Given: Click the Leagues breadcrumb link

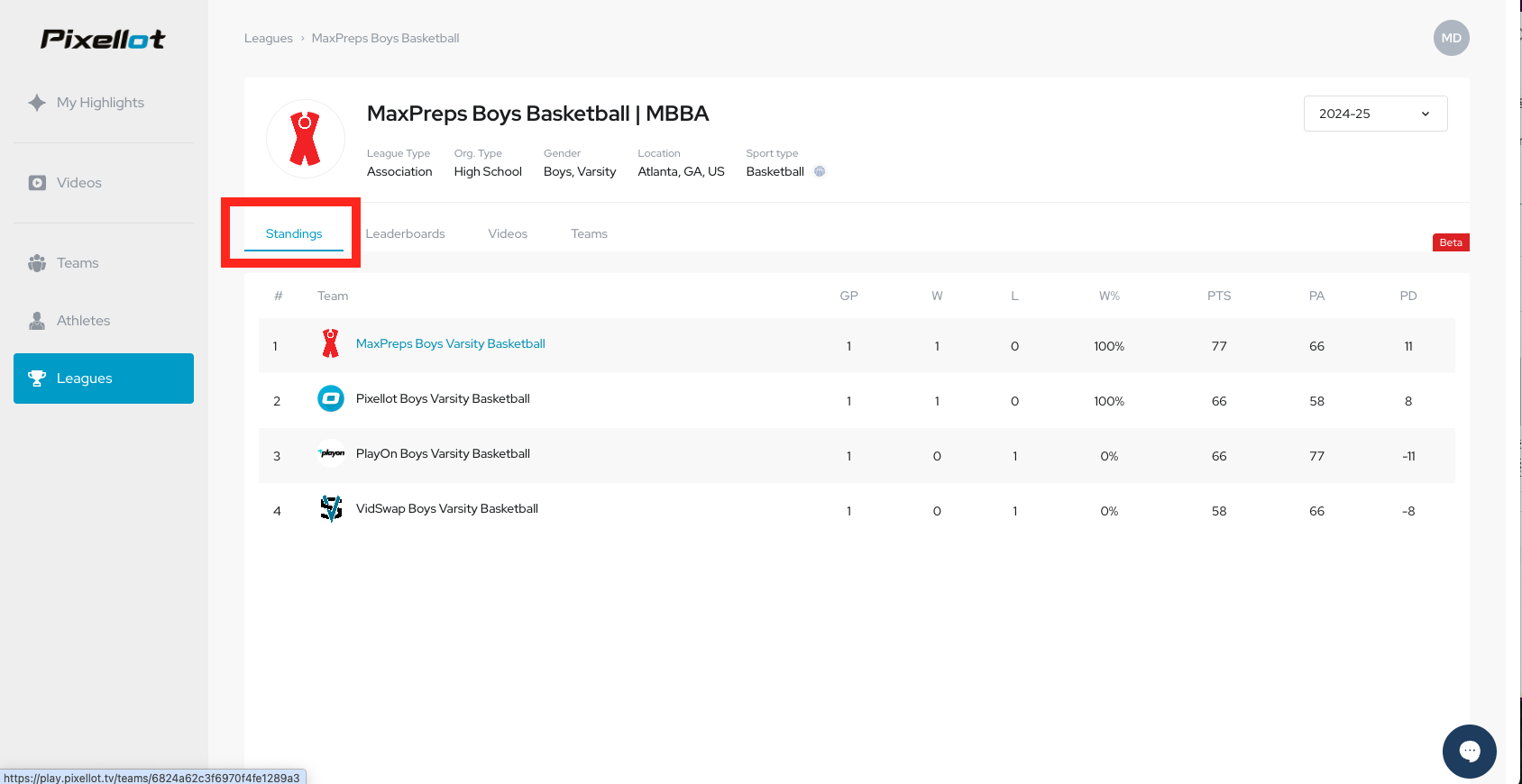Looking at the screenshot, I should click(x=269, y=38).
